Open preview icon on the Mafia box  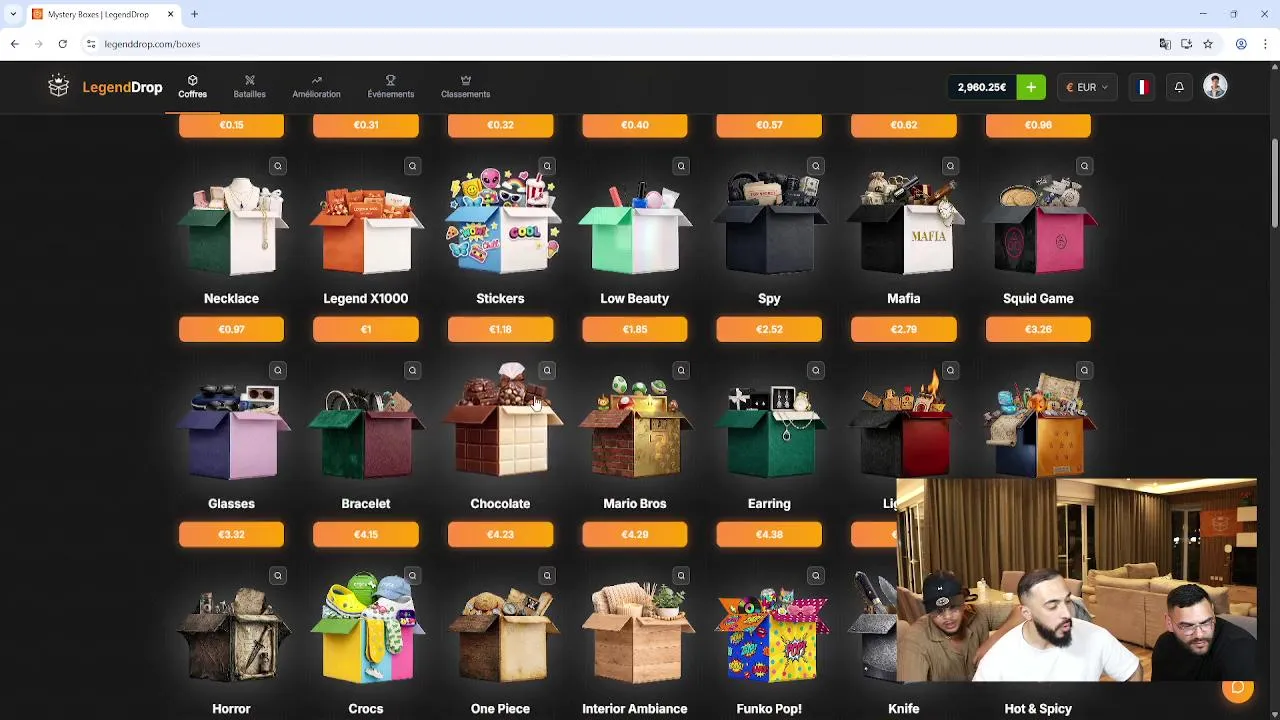950,166
